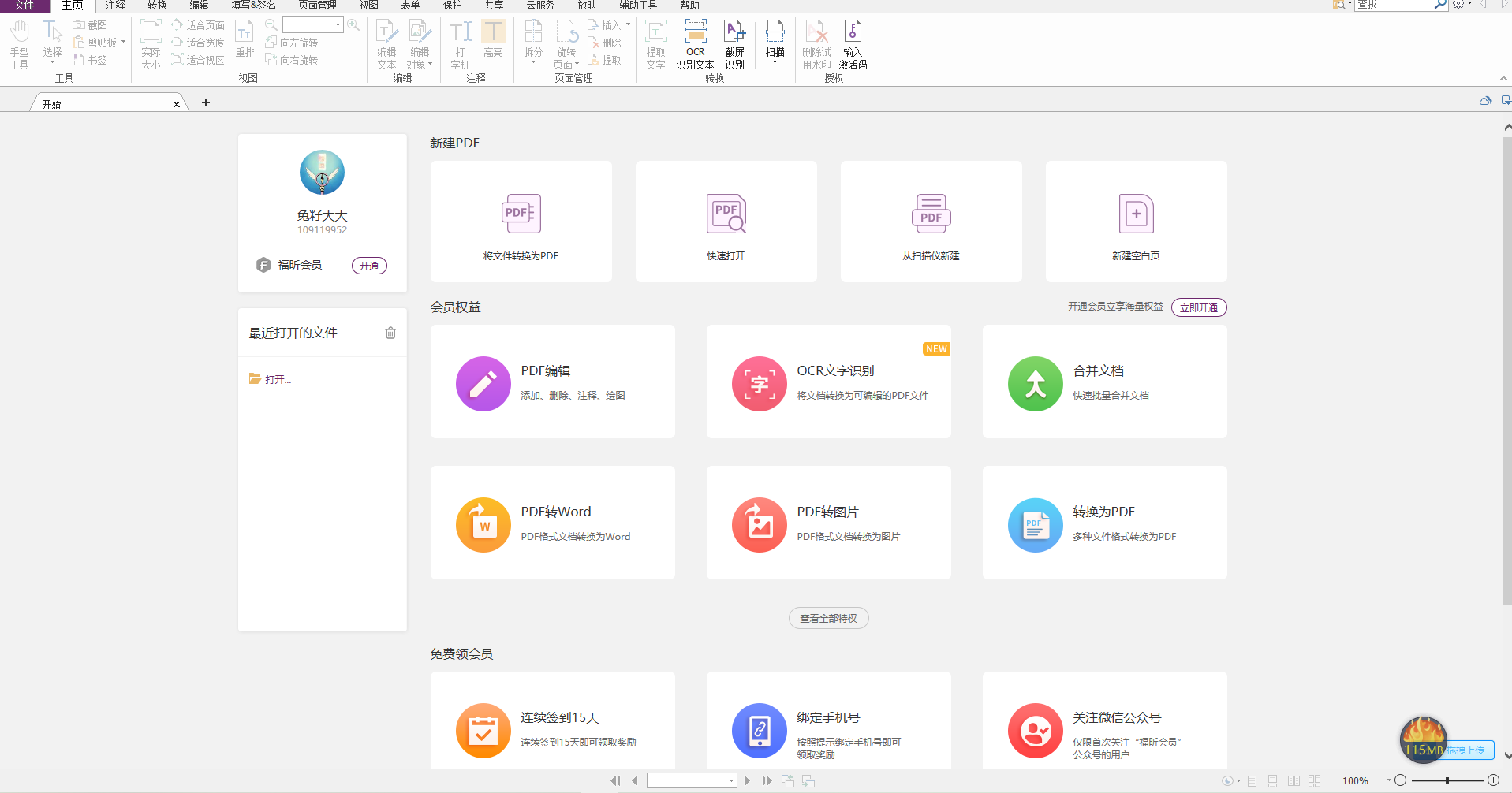Expand the zoom percentage dropdown arrow
Screen dimensions: 1512x793
tap(1389, 780)
